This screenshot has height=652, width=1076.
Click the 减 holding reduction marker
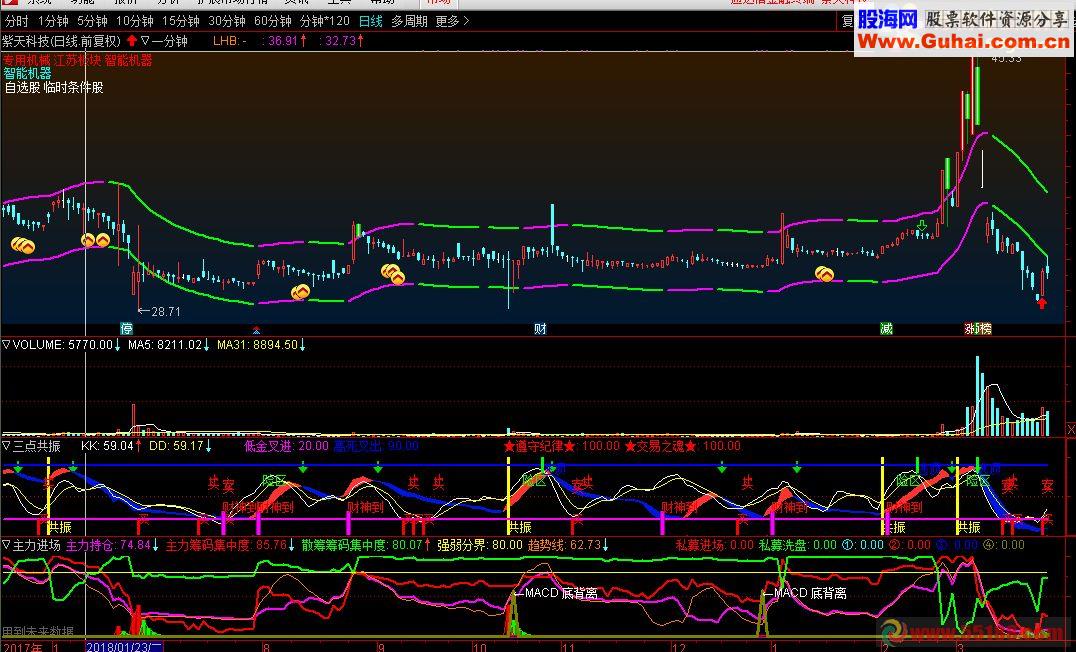887,329
